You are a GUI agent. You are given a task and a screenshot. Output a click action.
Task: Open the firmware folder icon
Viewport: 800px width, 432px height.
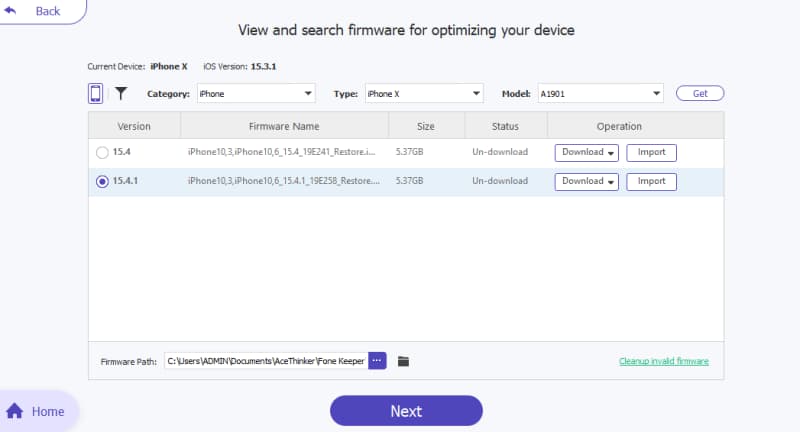click(403, 361)
